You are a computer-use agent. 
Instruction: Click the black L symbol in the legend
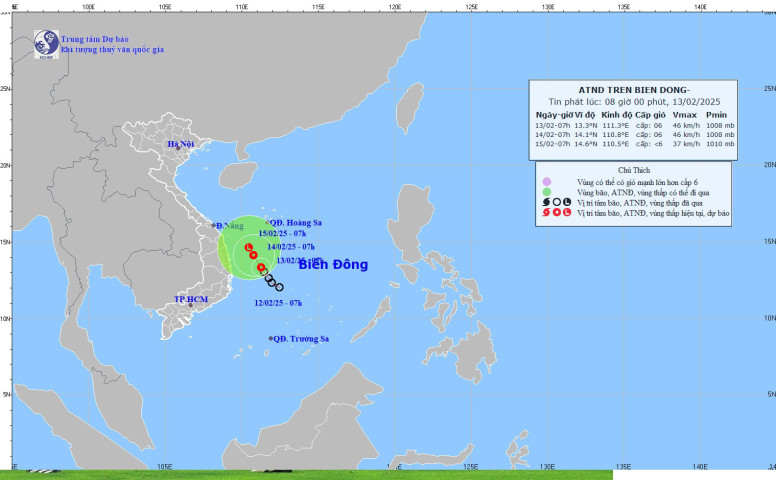click(567, 202)
